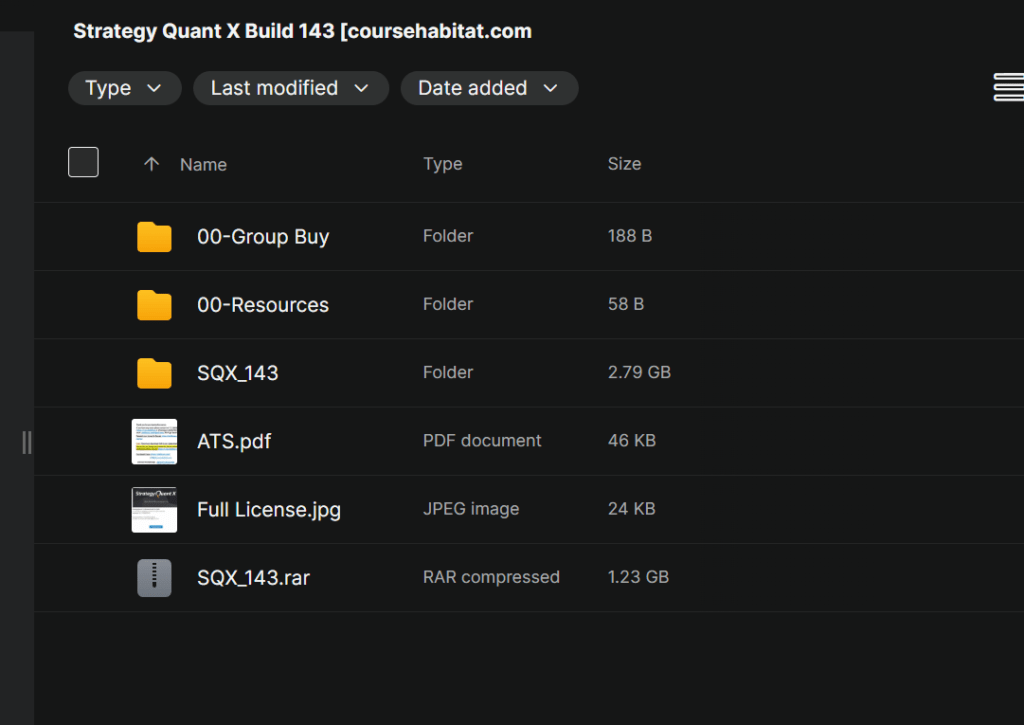
Task: Sort by the Type column header
Action: pos(443,164)
